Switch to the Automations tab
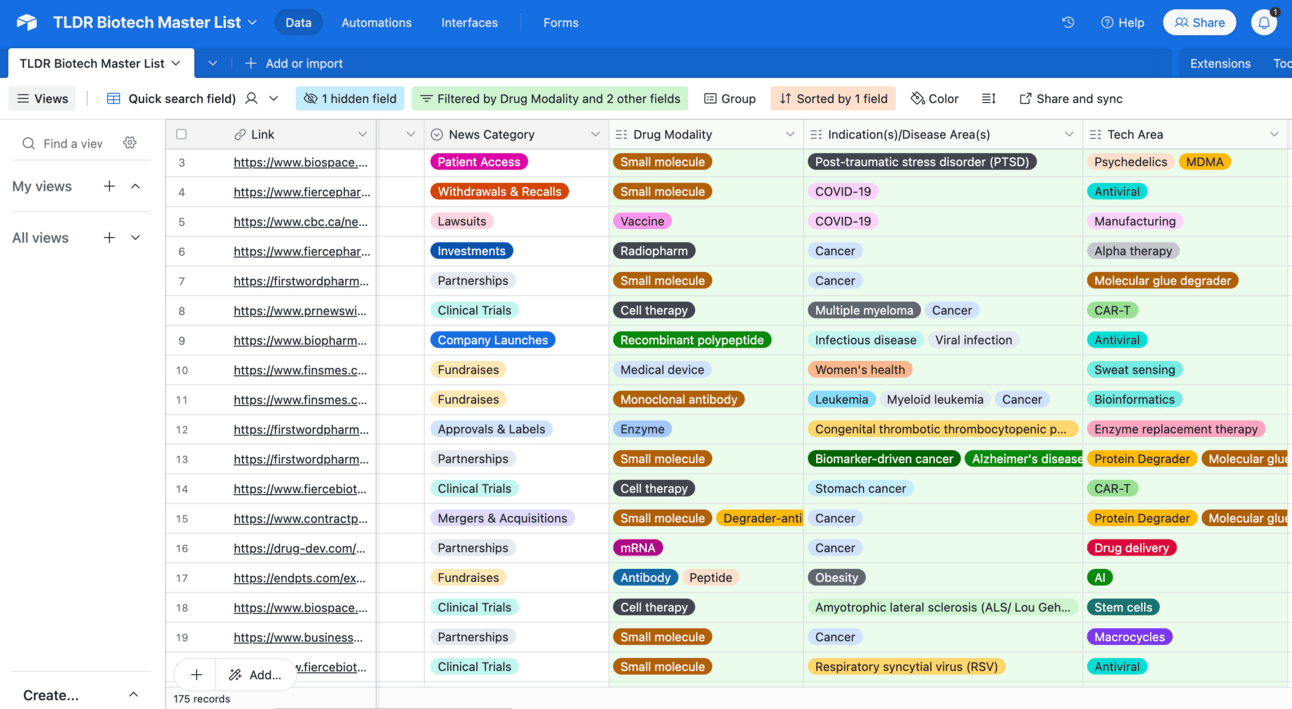1292x709 pixels. pyautogui.click(x=376, y=22)
